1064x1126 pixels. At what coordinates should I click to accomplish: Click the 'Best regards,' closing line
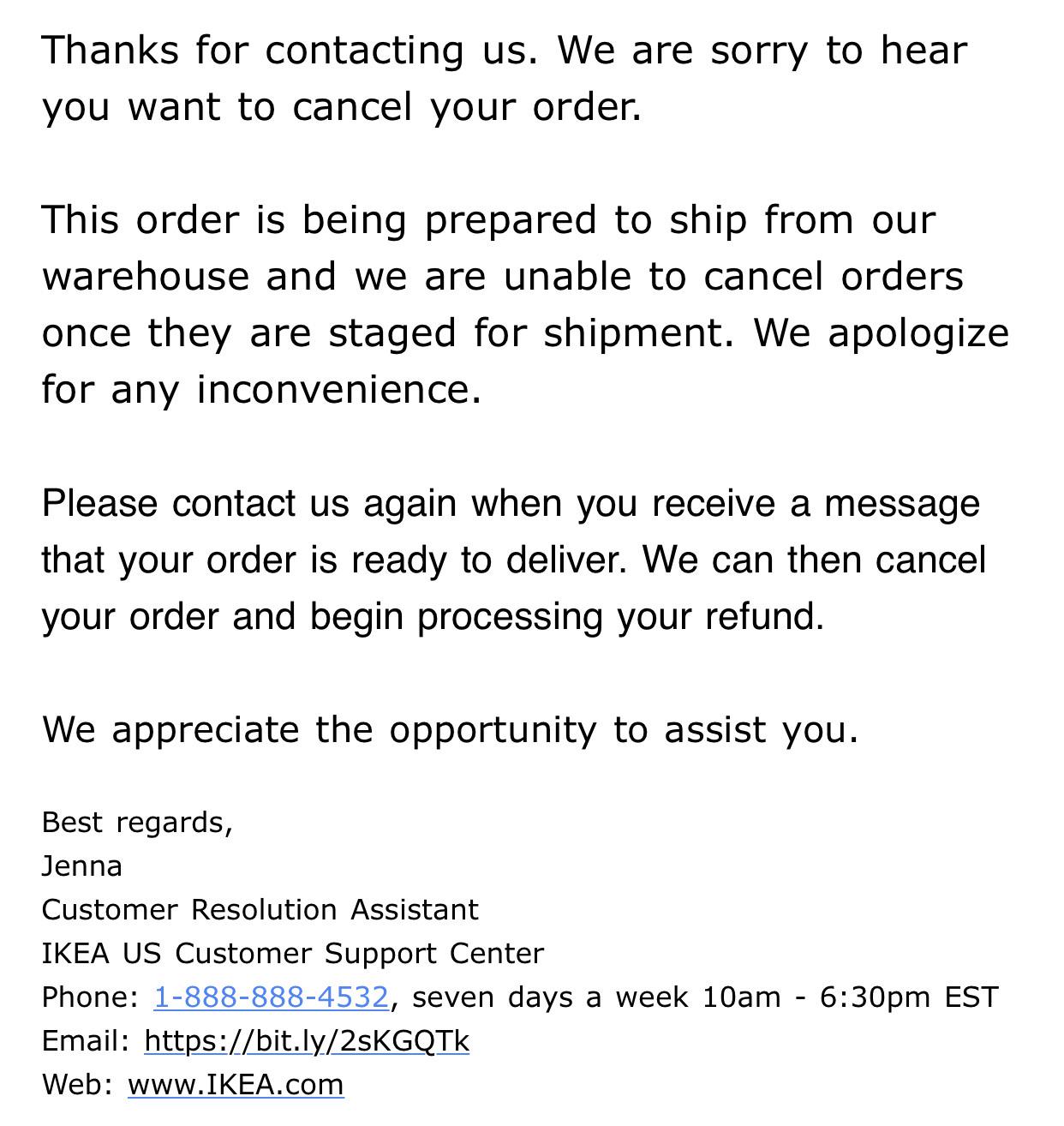(137, 822)
